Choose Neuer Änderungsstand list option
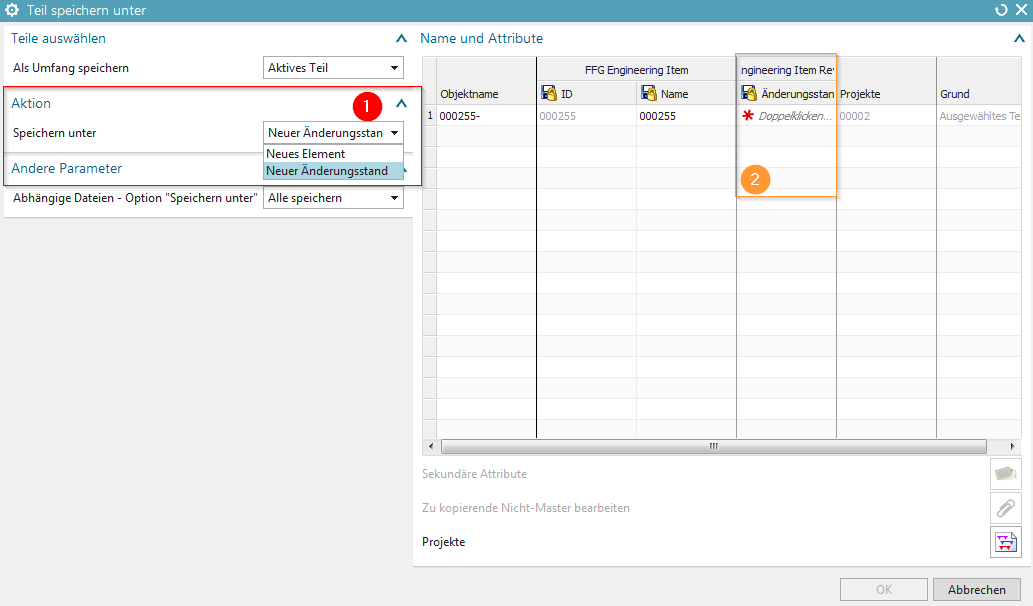This screenshot has width=1033, height=606. [x=327, y=171]
